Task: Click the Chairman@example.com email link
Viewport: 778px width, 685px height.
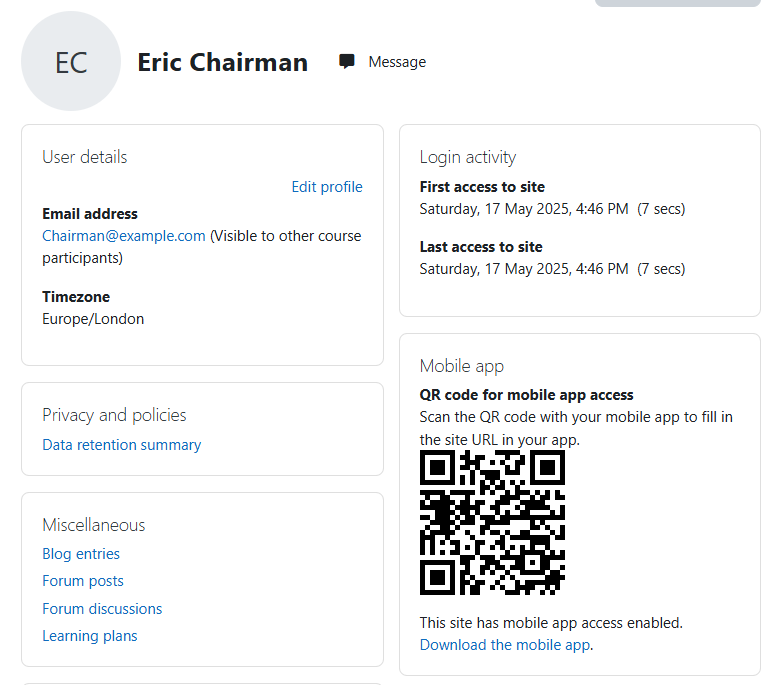Action: tap(124, 236)
